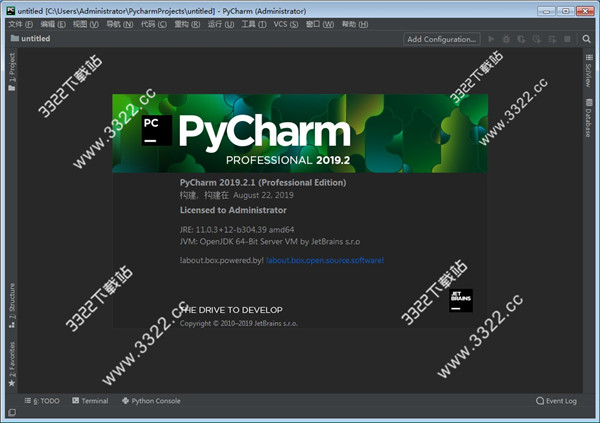This screenshot has height=423, width=600.
Task: Click "THE DRIVE TO DEVELOP" slogan text
Action: point(231,310)
